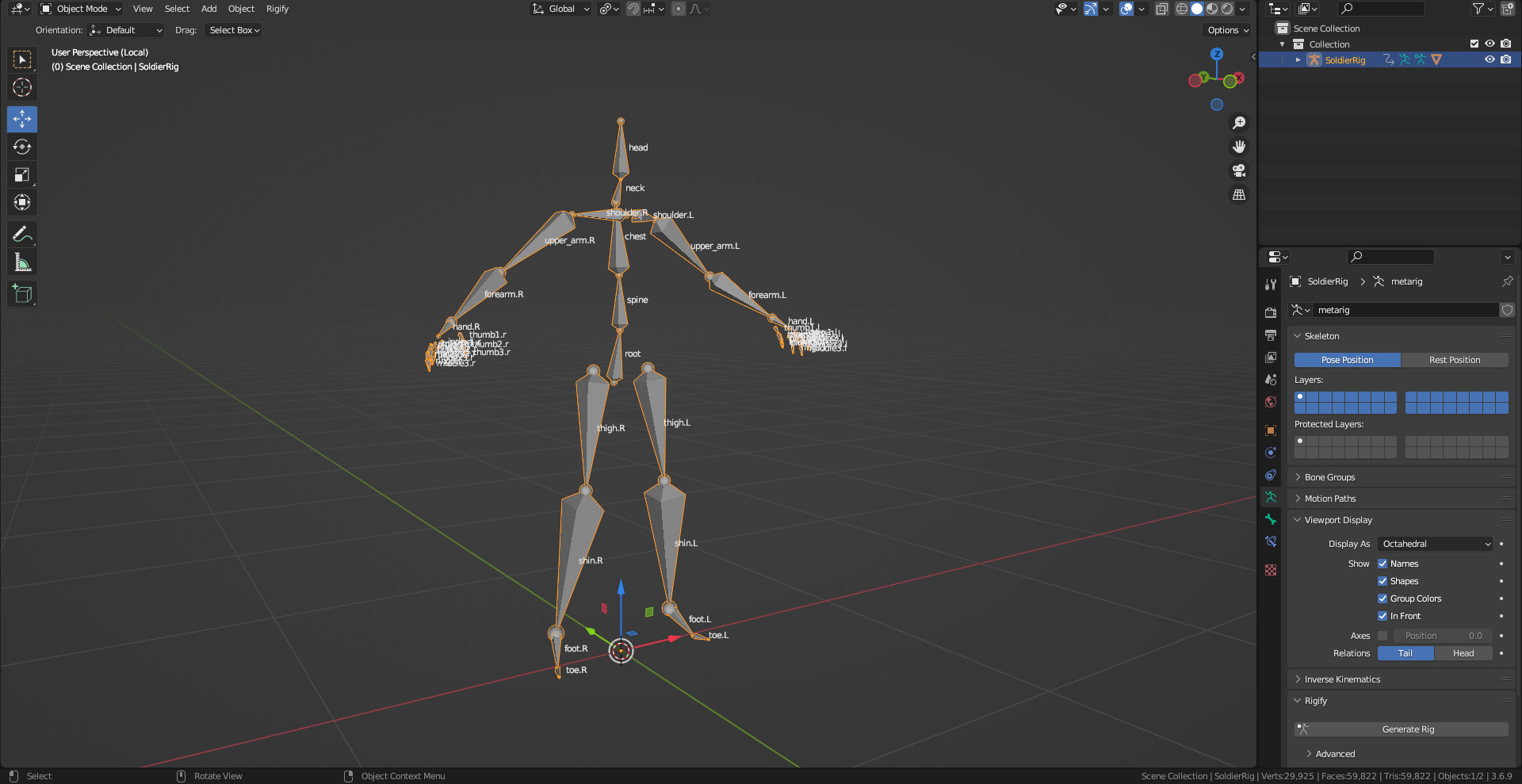This screenshot has height=784, width=1522.
Task: Toggle X-ray display in viewport header
Action: coord(1161,9)
